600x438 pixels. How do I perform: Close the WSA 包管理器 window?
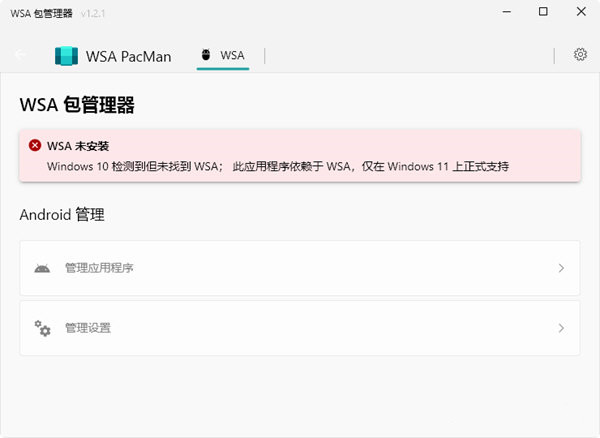[581, 12]
